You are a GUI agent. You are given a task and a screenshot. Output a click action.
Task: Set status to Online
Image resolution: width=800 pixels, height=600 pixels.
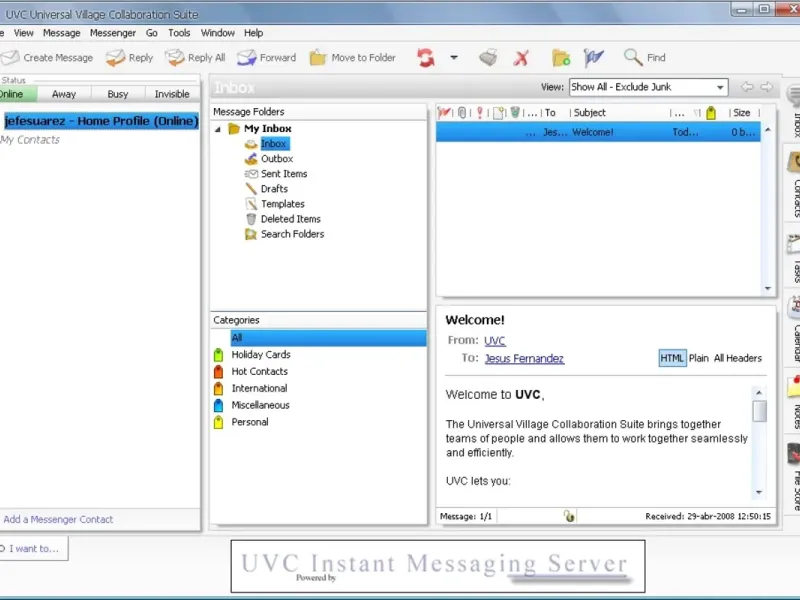click(x=18, y=94)
